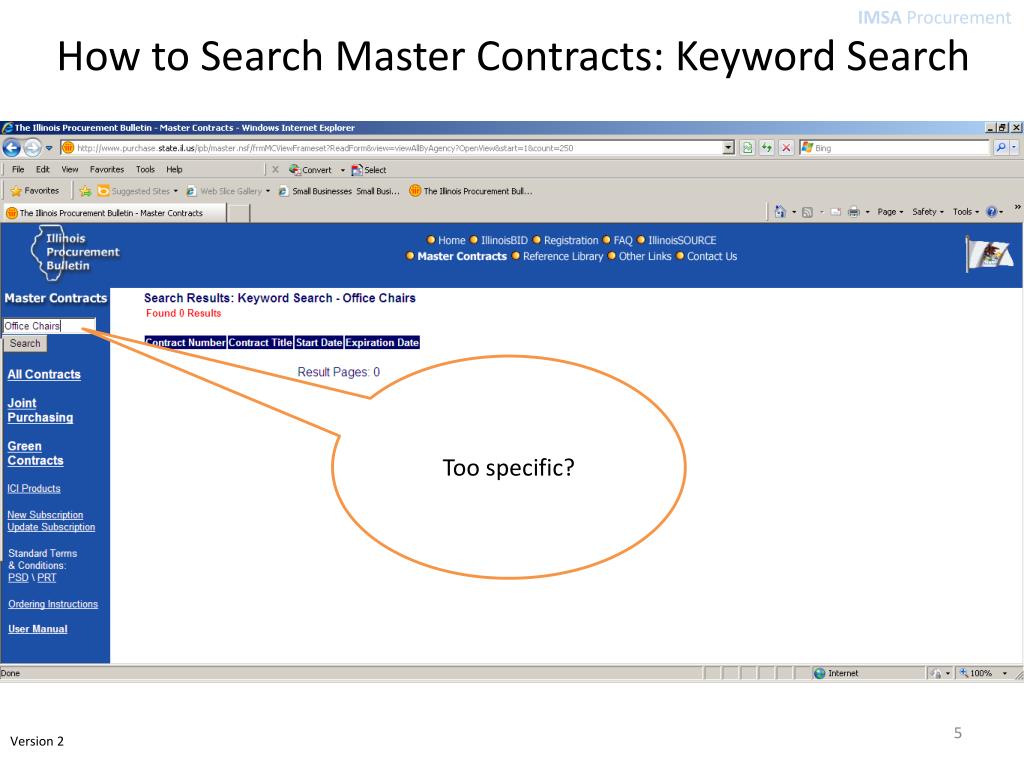Open the Small Businesses favorite link
Image resolution: width=1024 pixels, height=768 pixels.
[x=339, y=191]
